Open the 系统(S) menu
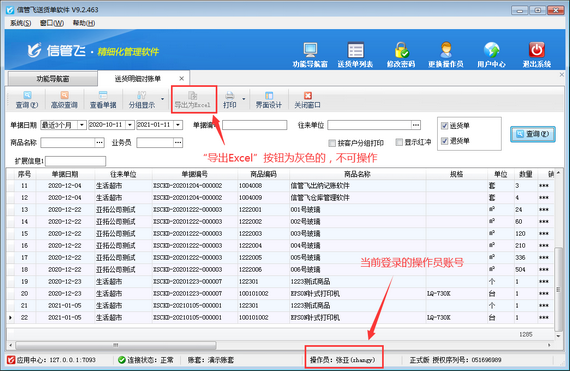The width and height of the screenshot is (570, 371). tap(20, 23)
